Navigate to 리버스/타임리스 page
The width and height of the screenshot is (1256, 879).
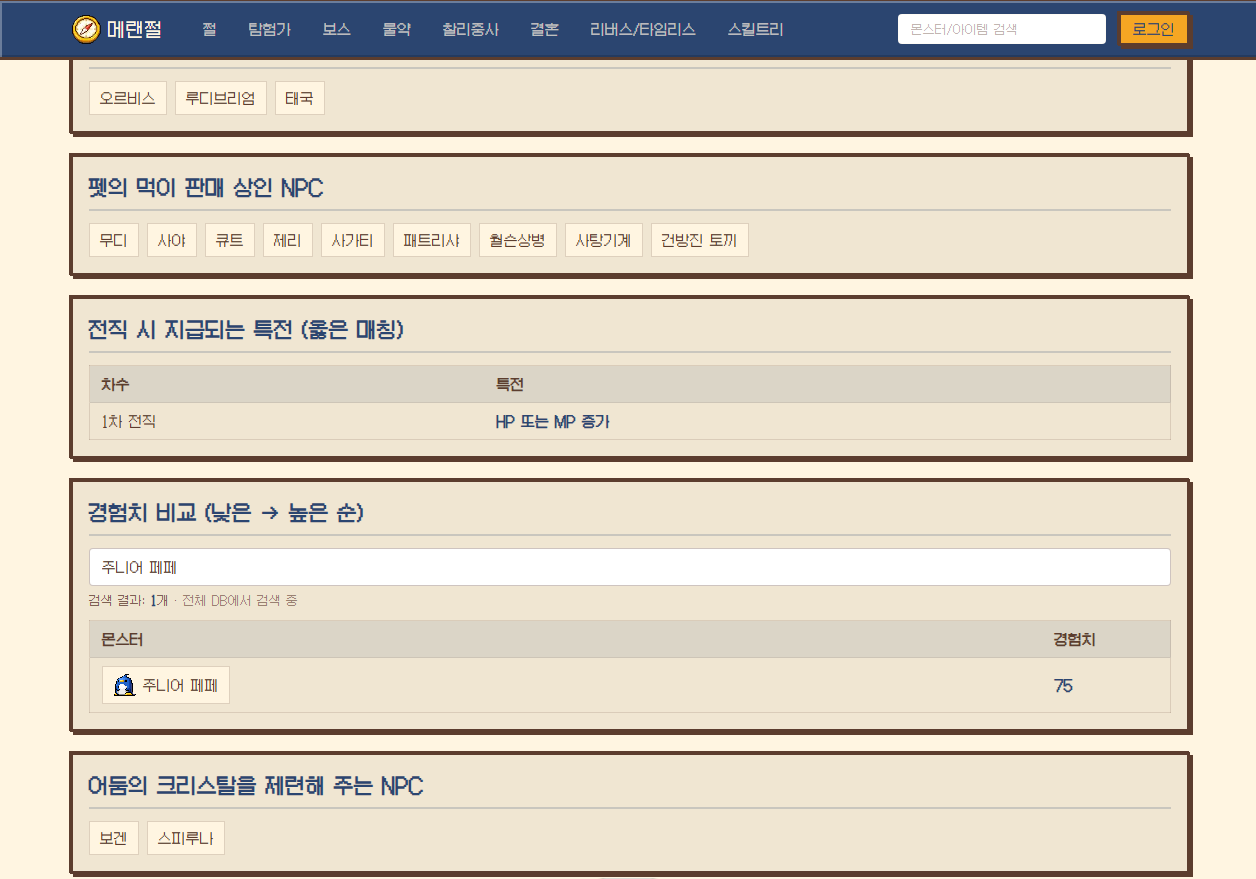(643, 29)
